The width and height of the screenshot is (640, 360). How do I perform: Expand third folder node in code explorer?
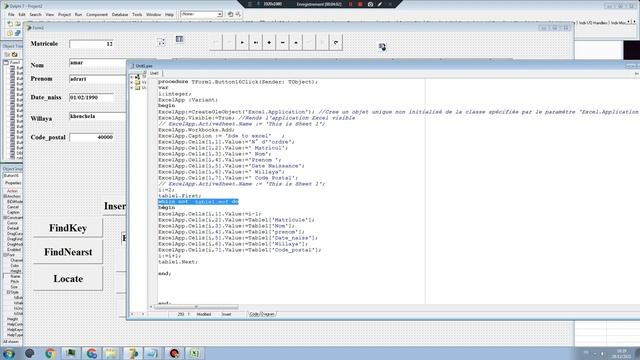tap(132, 87)
